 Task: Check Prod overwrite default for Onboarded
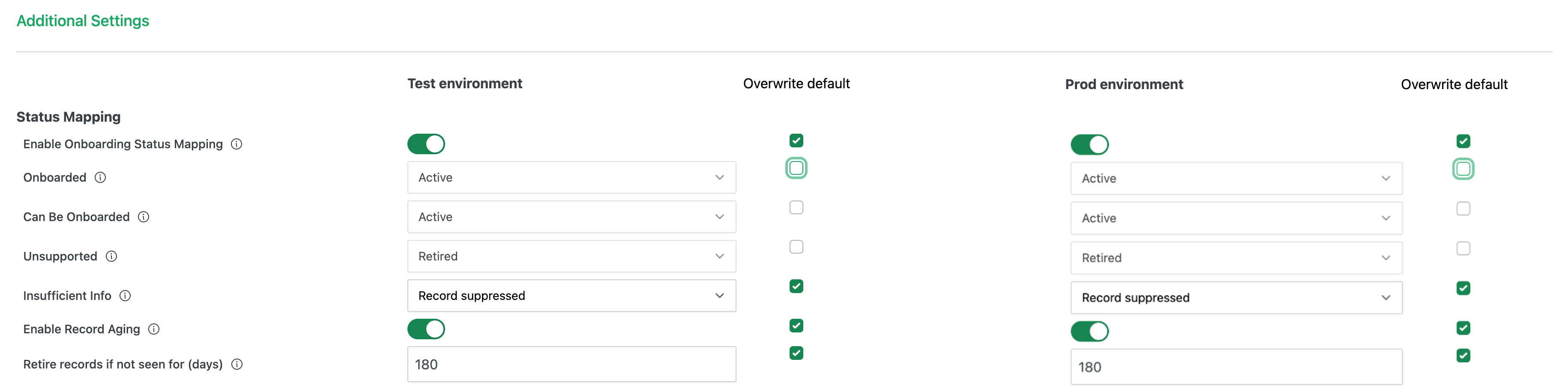tap(1463, 169)
